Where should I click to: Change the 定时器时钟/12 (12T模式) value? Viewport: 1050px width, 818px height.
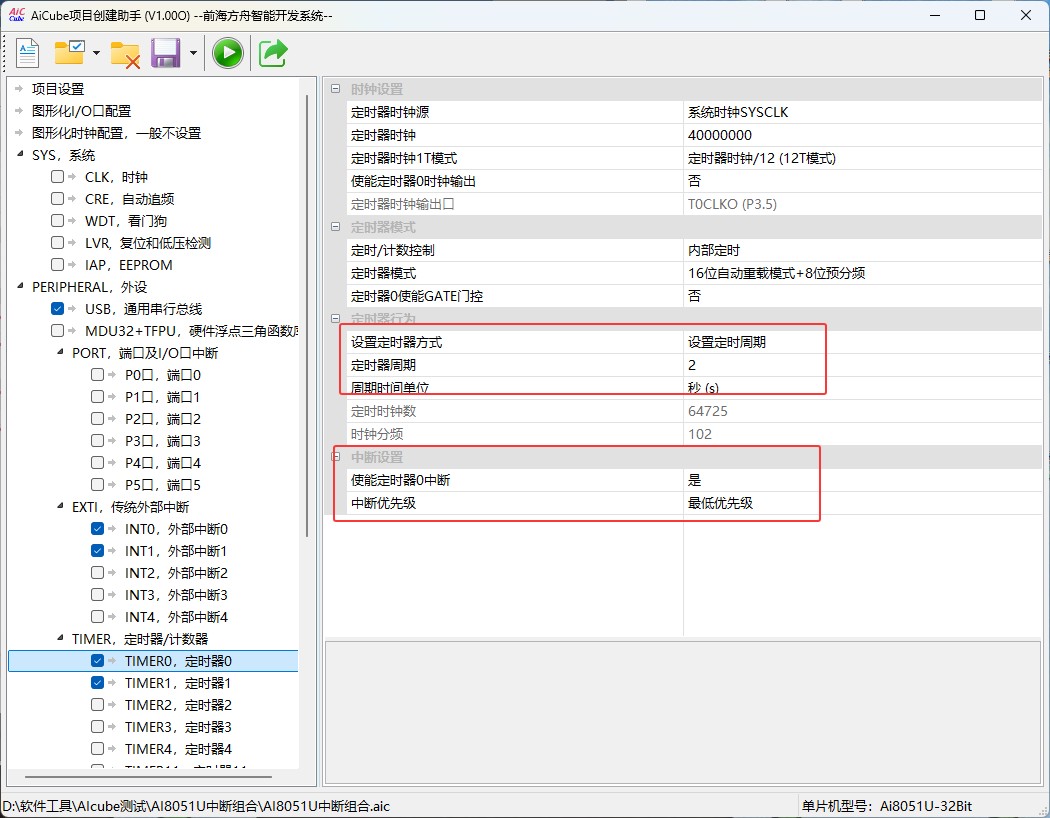click(x=862, y=159)
